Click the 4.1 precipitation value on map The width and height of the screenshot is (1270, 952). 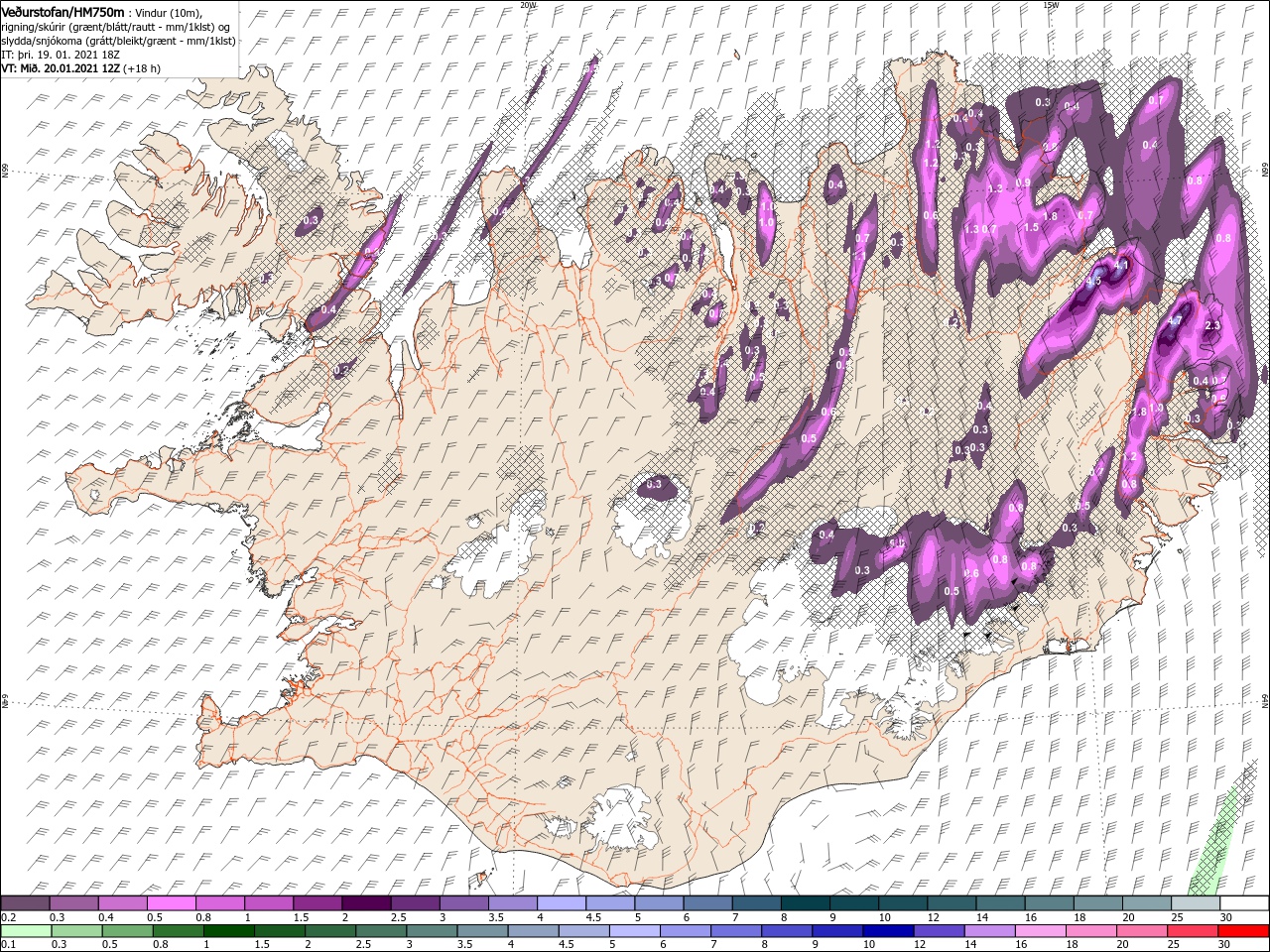coord(1121,266)
